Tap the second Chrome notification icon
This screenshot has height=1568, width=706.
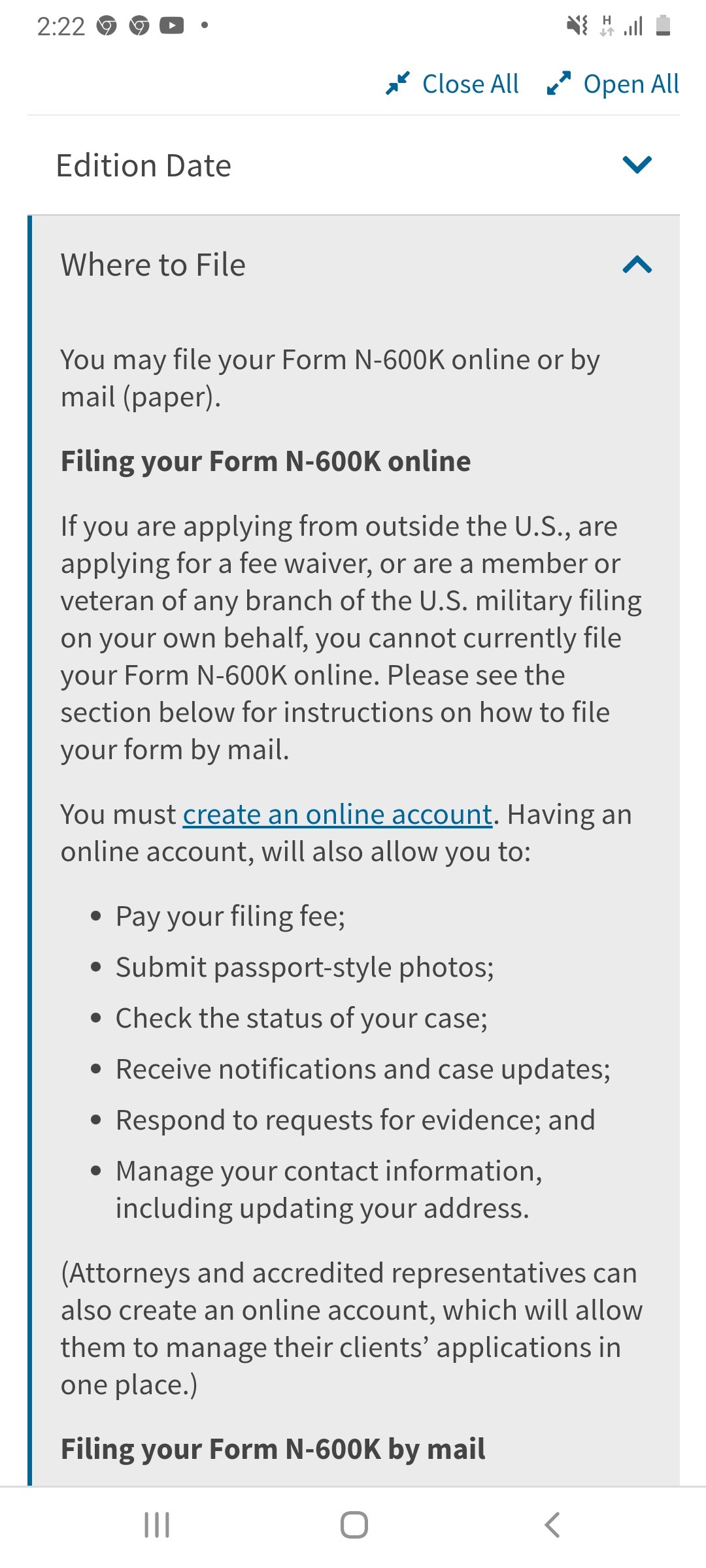coord(139,26)
